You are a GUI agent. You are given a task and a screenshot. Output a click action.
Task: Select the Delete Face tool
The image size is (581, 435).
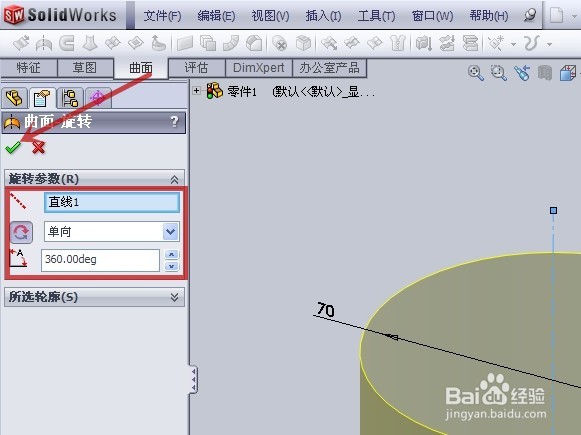pos(280,43)
